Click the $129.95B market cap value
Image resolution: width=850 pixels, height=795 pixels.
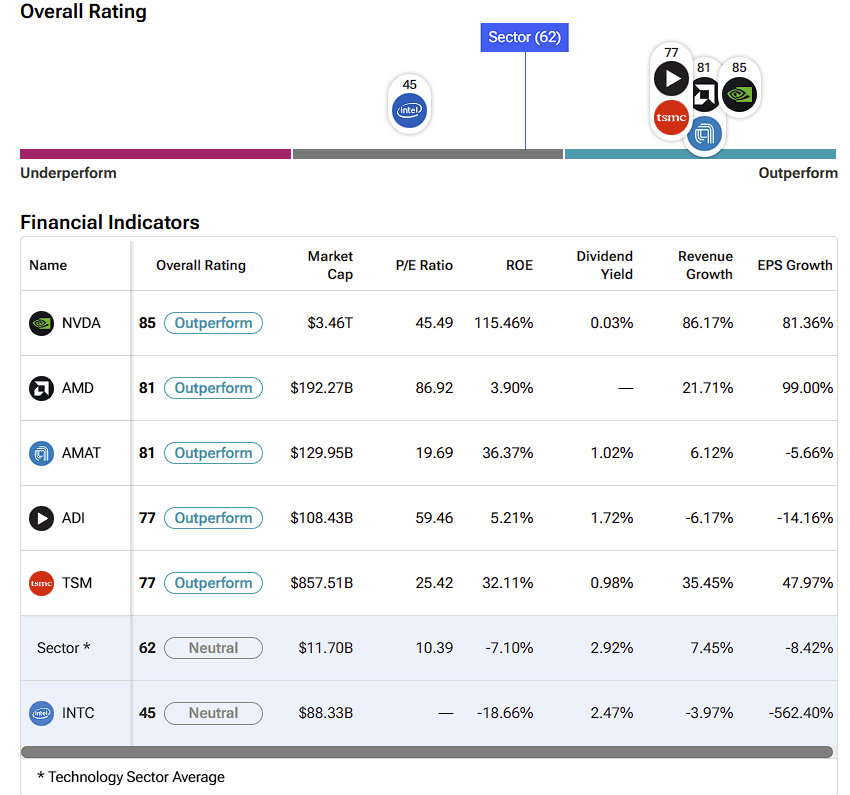321,453
